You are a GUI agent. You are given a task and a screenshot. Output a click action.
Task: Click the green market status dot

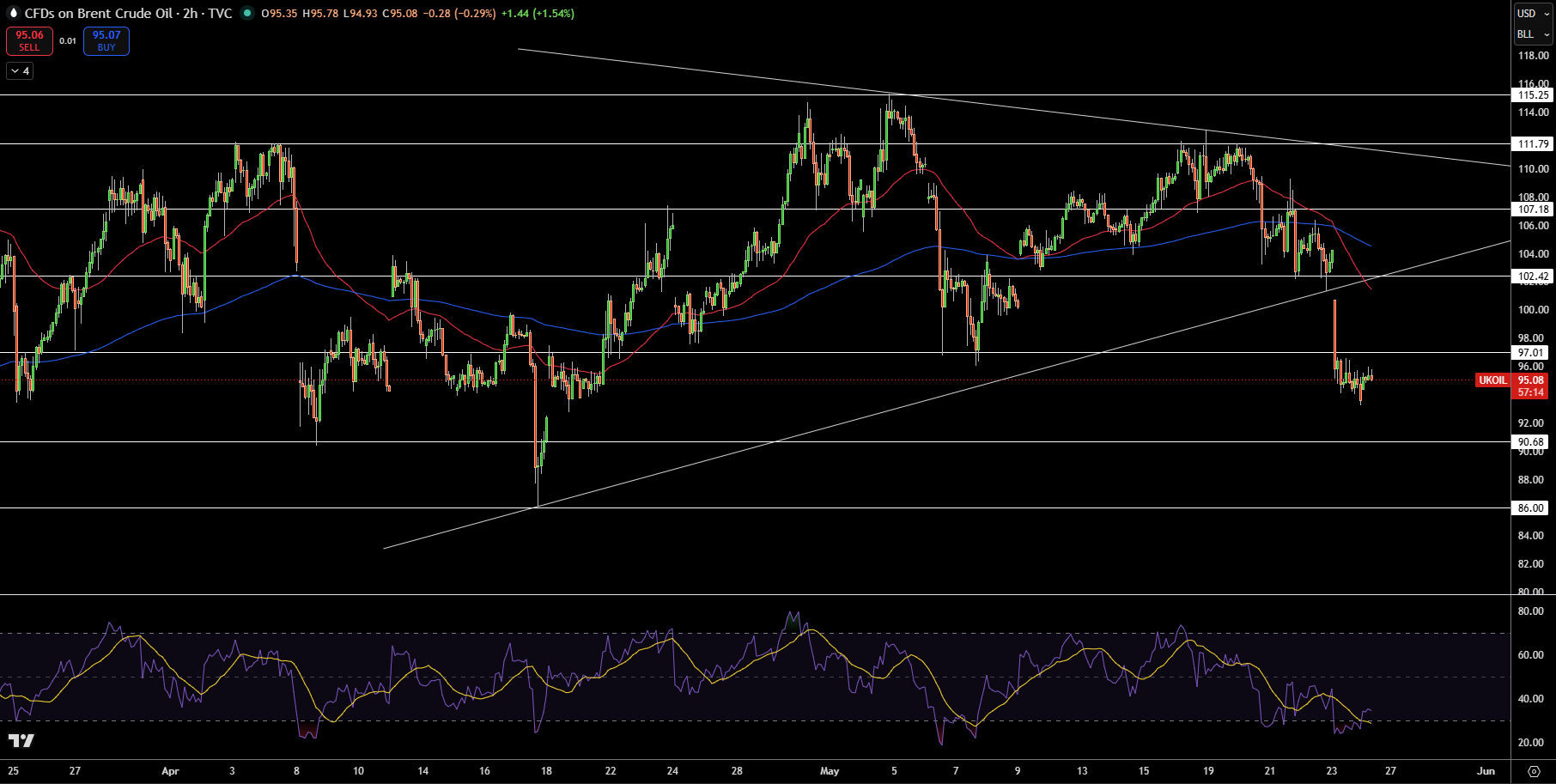tap(247, 13)
